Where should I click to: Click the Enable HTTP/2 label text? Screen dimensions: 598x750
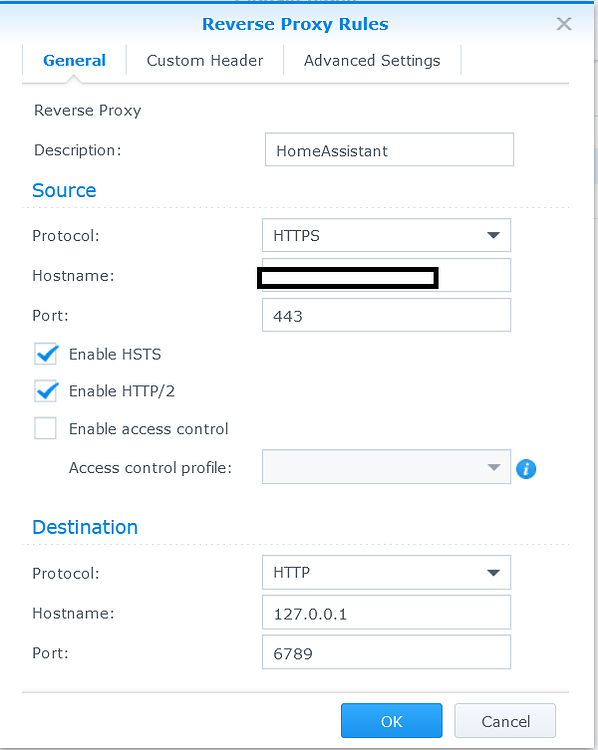[122, 391]
